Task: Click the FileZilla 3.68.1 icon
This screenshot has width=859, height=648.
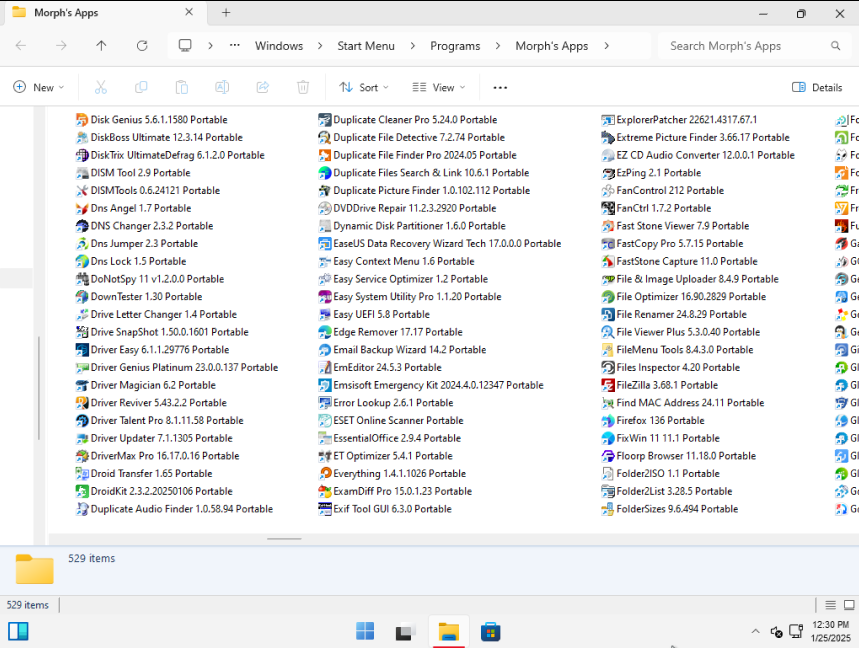Action: (608, 385)
